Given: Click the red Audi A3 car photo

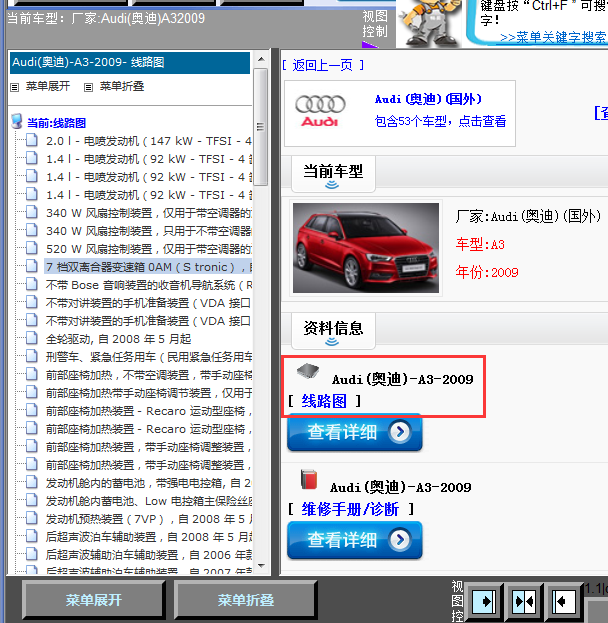Looking at the screenshot, I should click(x=366, y=248).
